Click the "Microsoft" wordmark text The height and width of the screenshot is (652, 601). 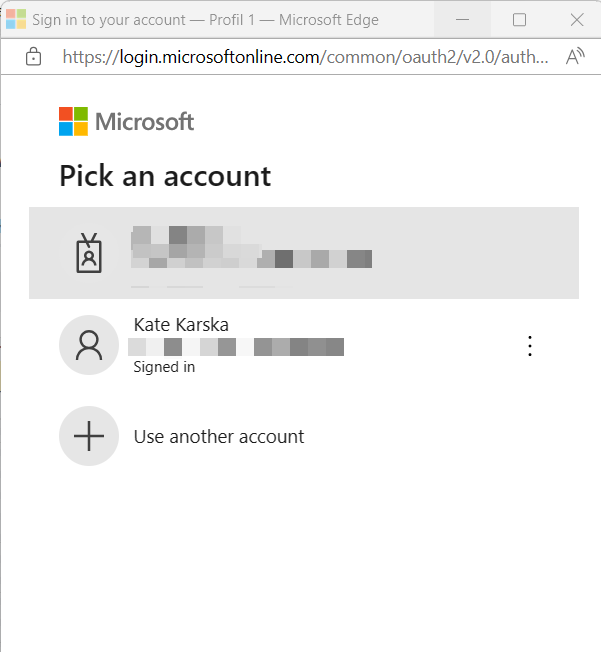click(x=145, y=122)
